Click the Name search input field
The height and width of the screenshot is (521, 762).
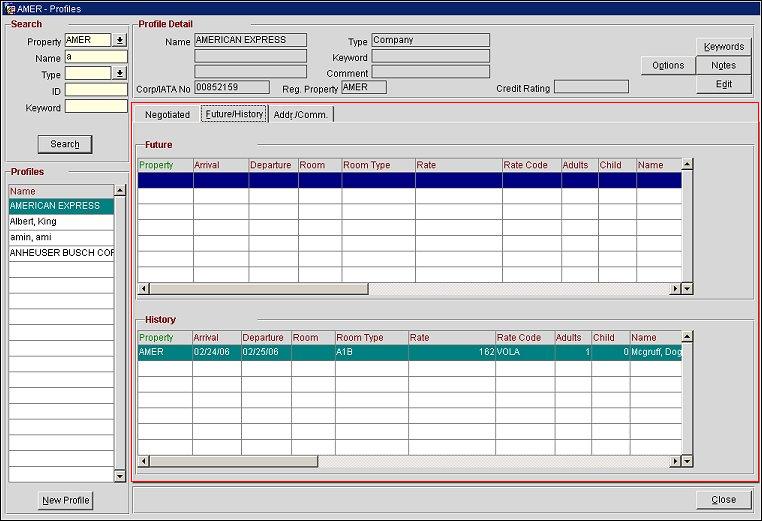pos(96,58)
